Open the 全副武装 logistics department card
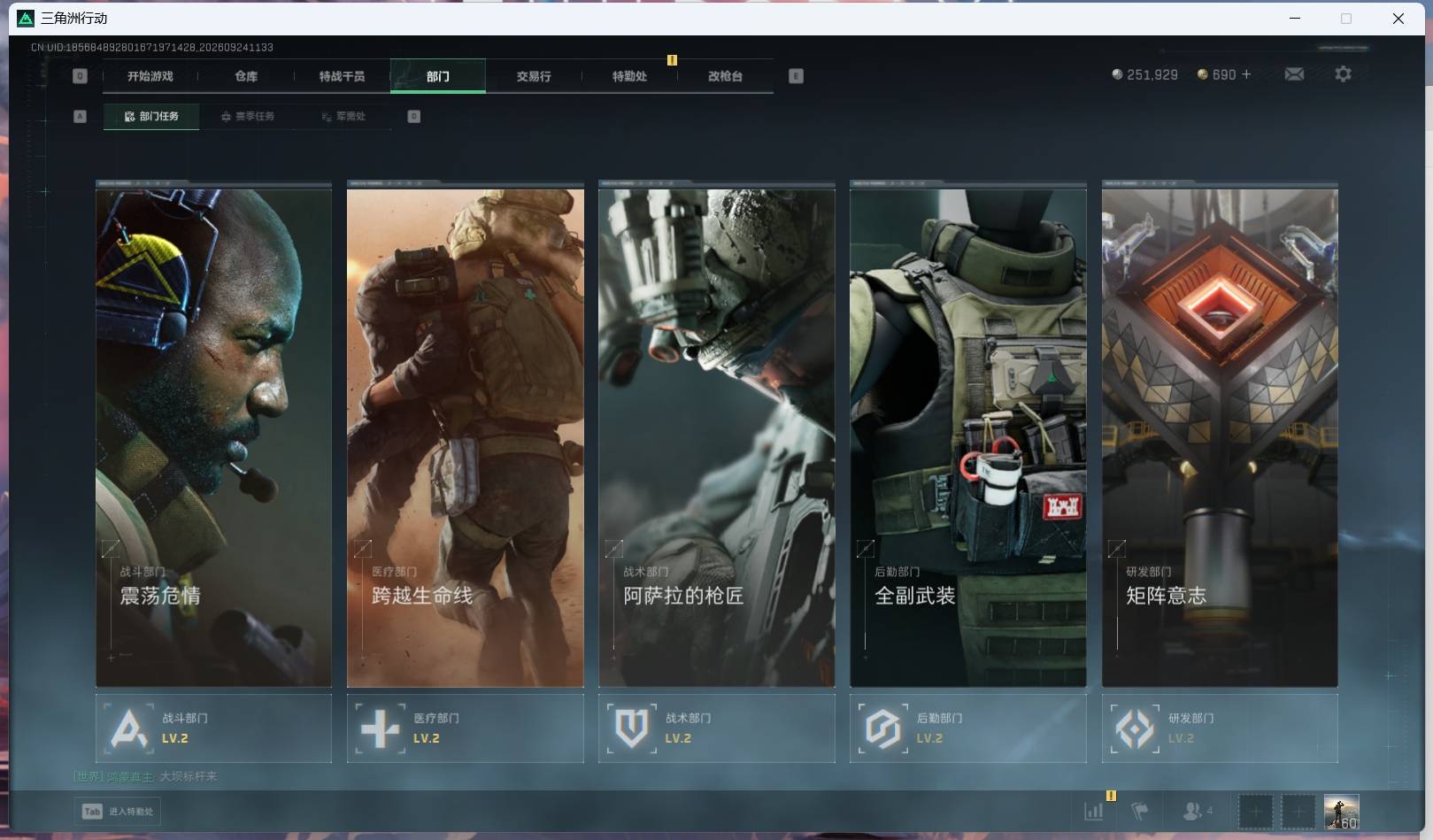The image size is (1433, 840). pos(967,437)
